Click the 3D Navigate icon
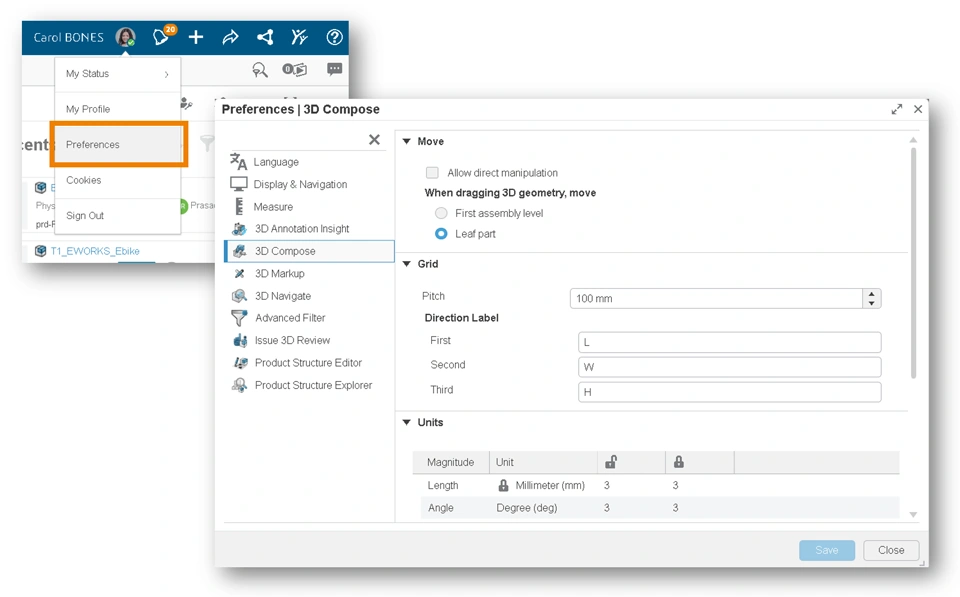The height and width of the screenshot is (597, 960). point(239,296)
